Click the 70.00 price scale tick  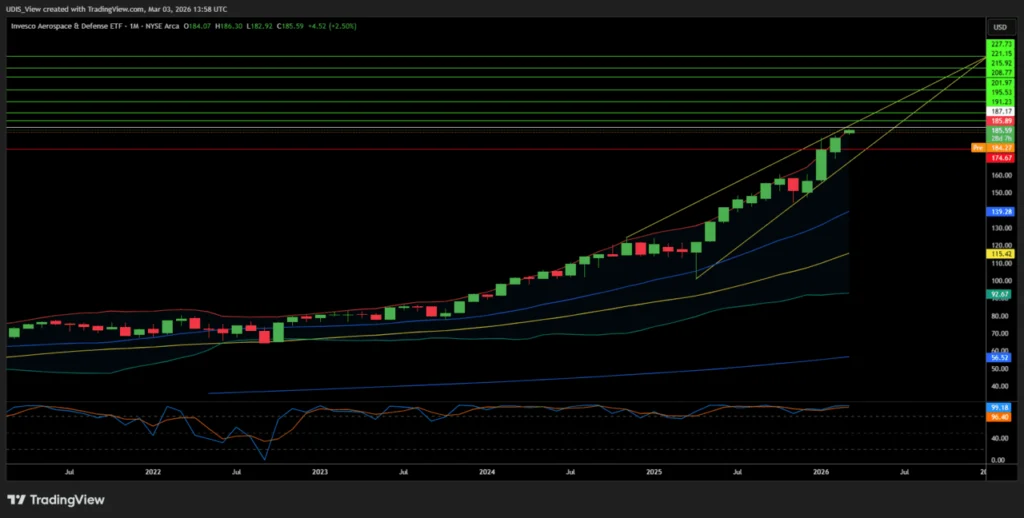pyautogui.click(x=1001, y=334)
